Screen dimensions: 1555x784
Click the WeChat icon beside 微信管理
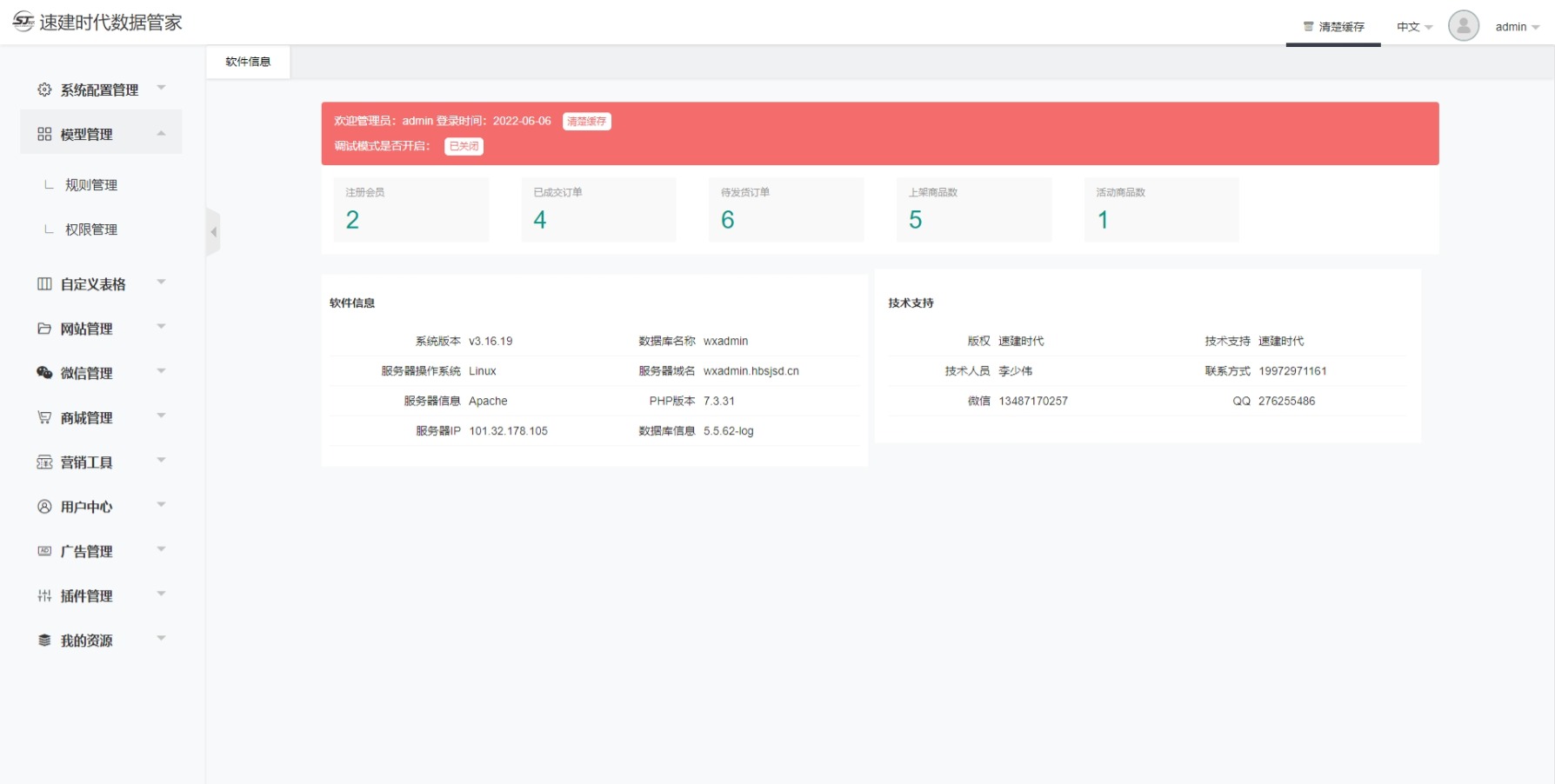44,373
